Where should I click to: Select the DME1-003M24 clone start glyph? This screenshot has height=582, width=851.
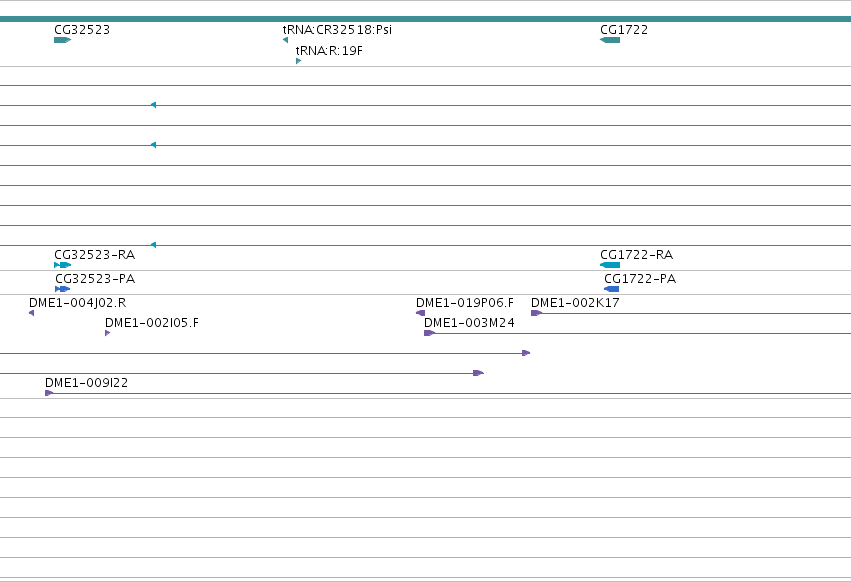429,333
